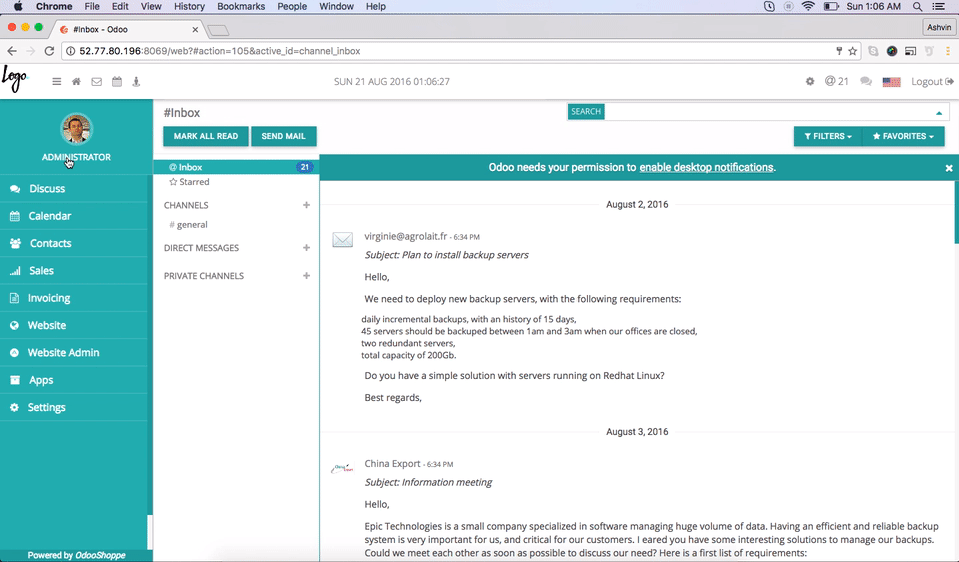Reload the page with refresh icon
Image resolution: width=959 pixels, height=562 pixels.
click(x=50, y=51)
